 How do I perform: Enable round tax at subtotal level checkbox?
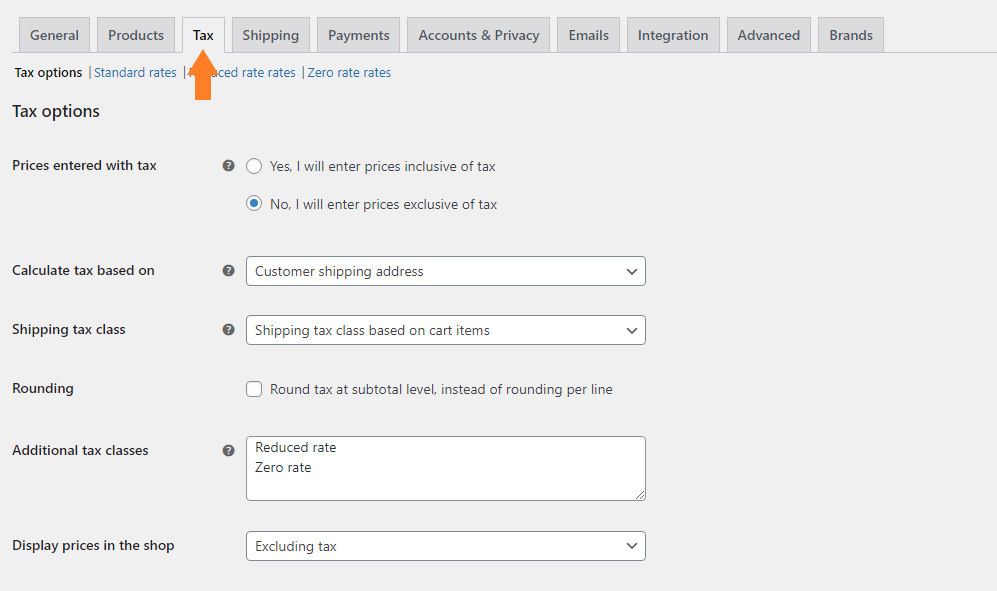[254, 389]
